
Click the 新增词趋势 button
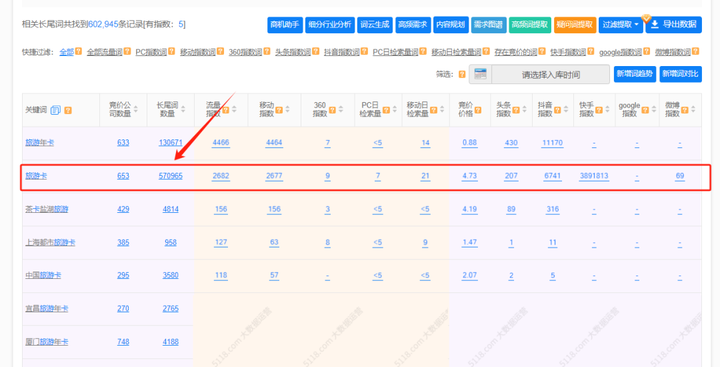pyautogui.click(x=635, y=74)
